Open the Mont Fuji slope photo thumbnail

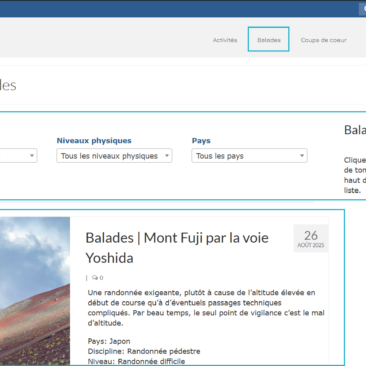point(35,291)
